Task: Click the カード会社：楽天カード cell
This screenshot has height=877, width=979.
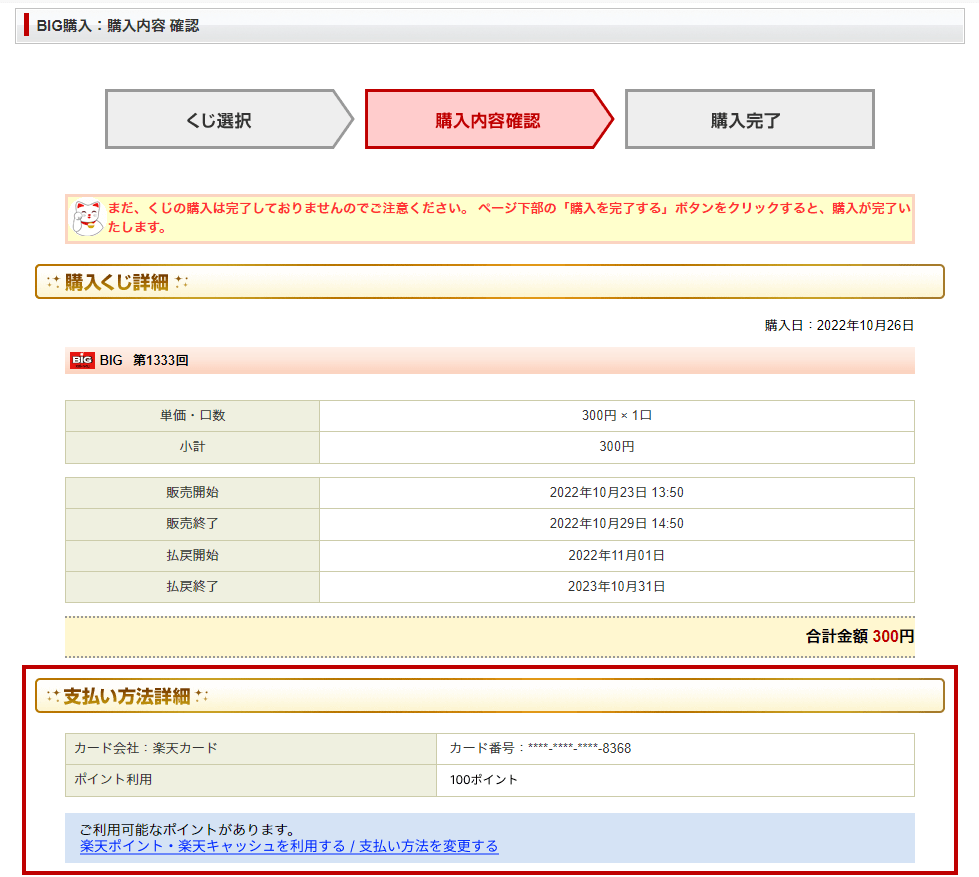Action: click(x=146, y=748)
